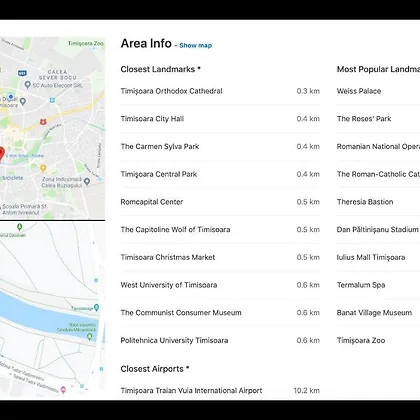The image size is (420, 420).
Task: Open Iulius Mall Timişoara entry
Action: point(371,257)
